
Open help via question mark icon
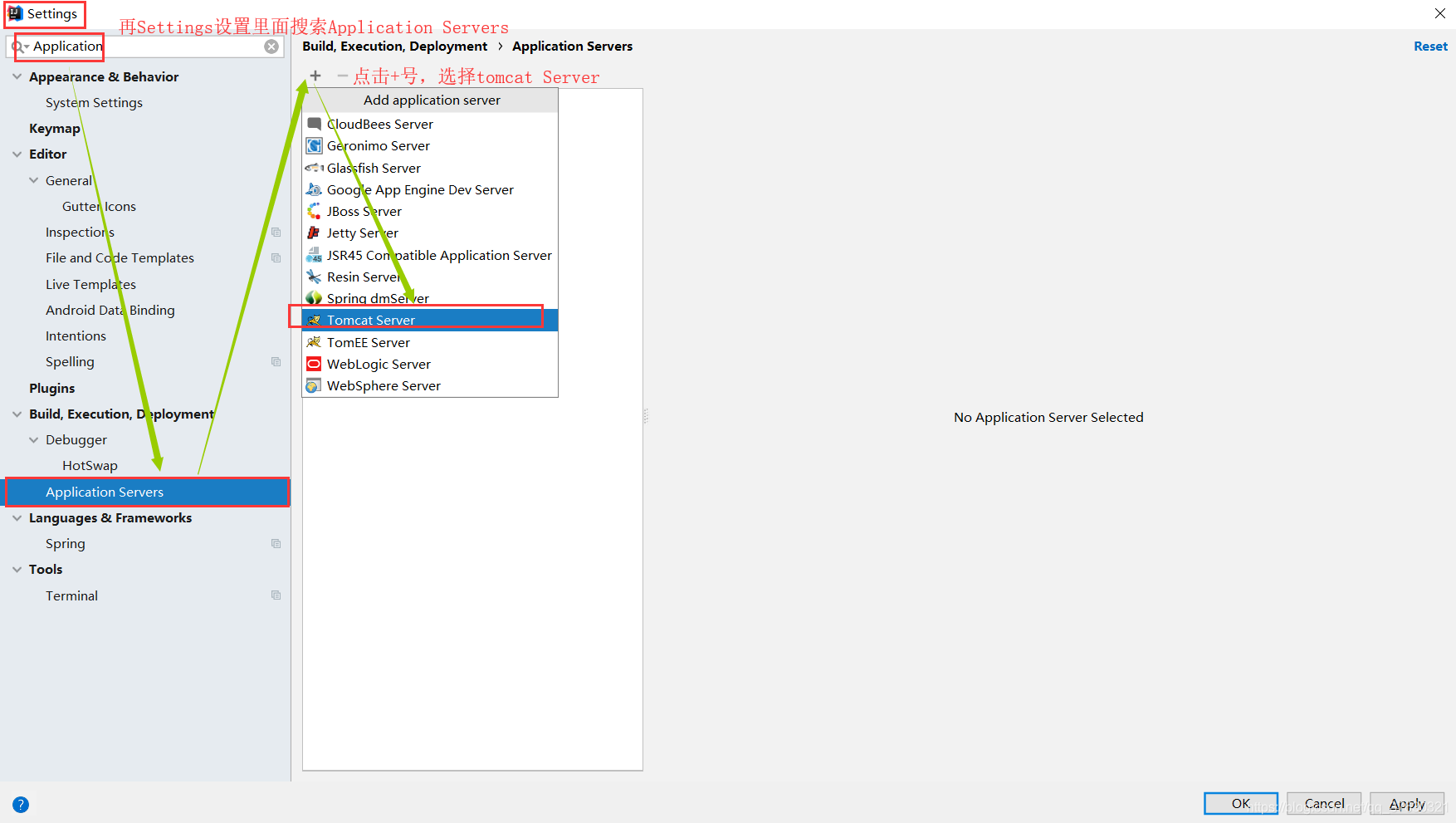[x=21, y=804]
